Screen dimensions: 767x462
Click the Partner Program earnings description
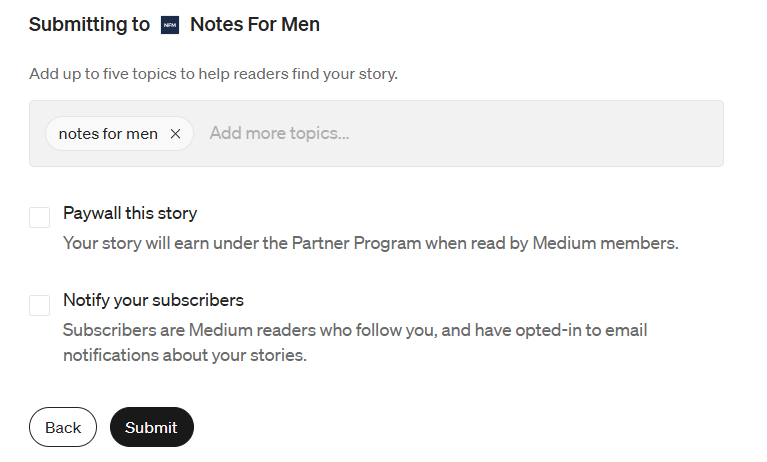pyautogui.click(x=371, y=243)
